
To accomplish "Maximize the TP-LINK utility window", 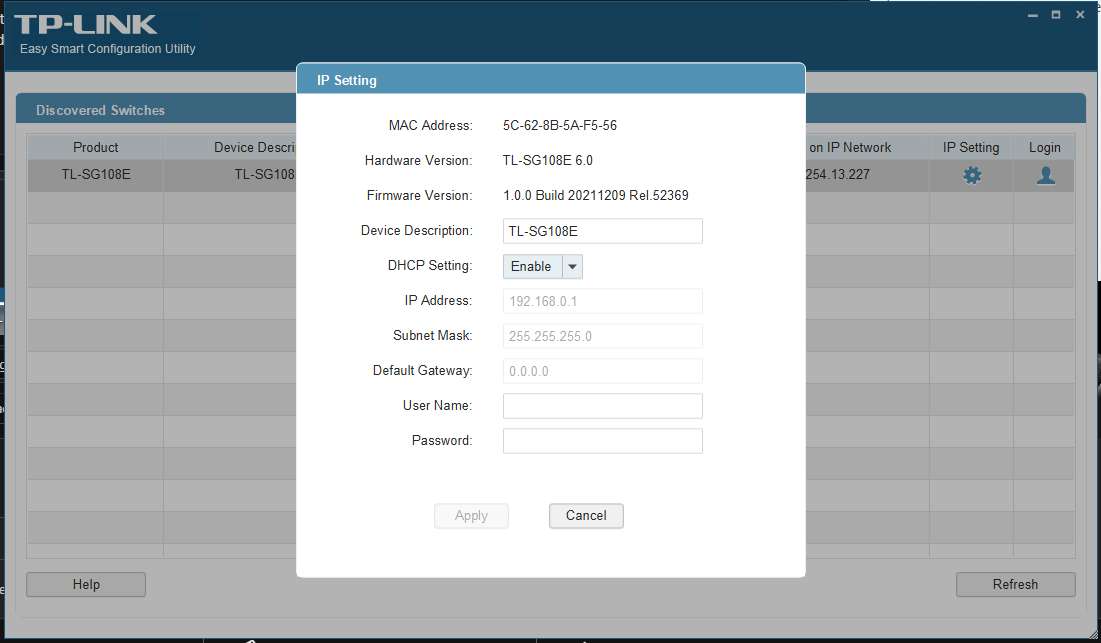I will click(1055, 15).
